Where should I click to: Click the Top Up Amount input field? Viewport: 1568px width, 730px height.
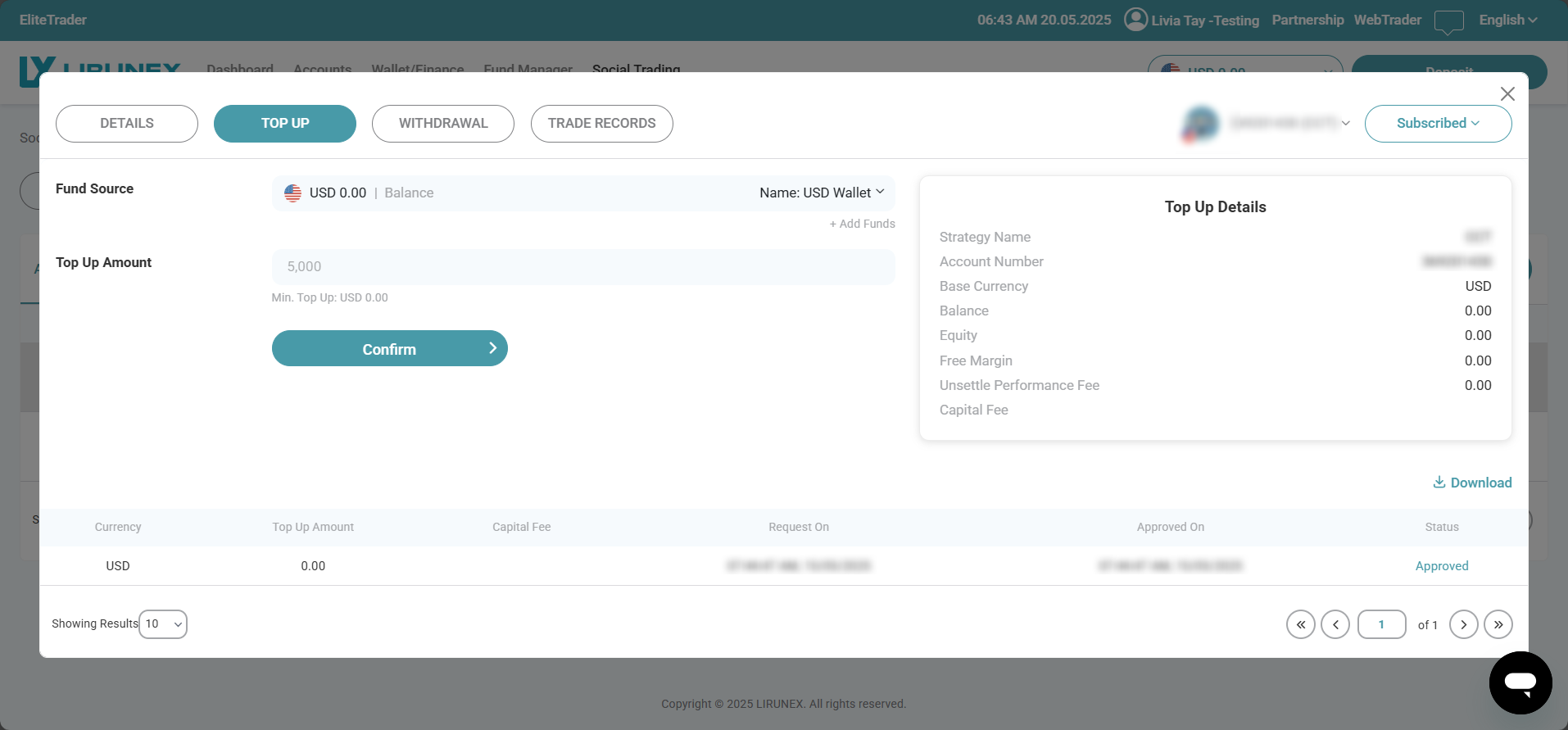tap(582, 267)
